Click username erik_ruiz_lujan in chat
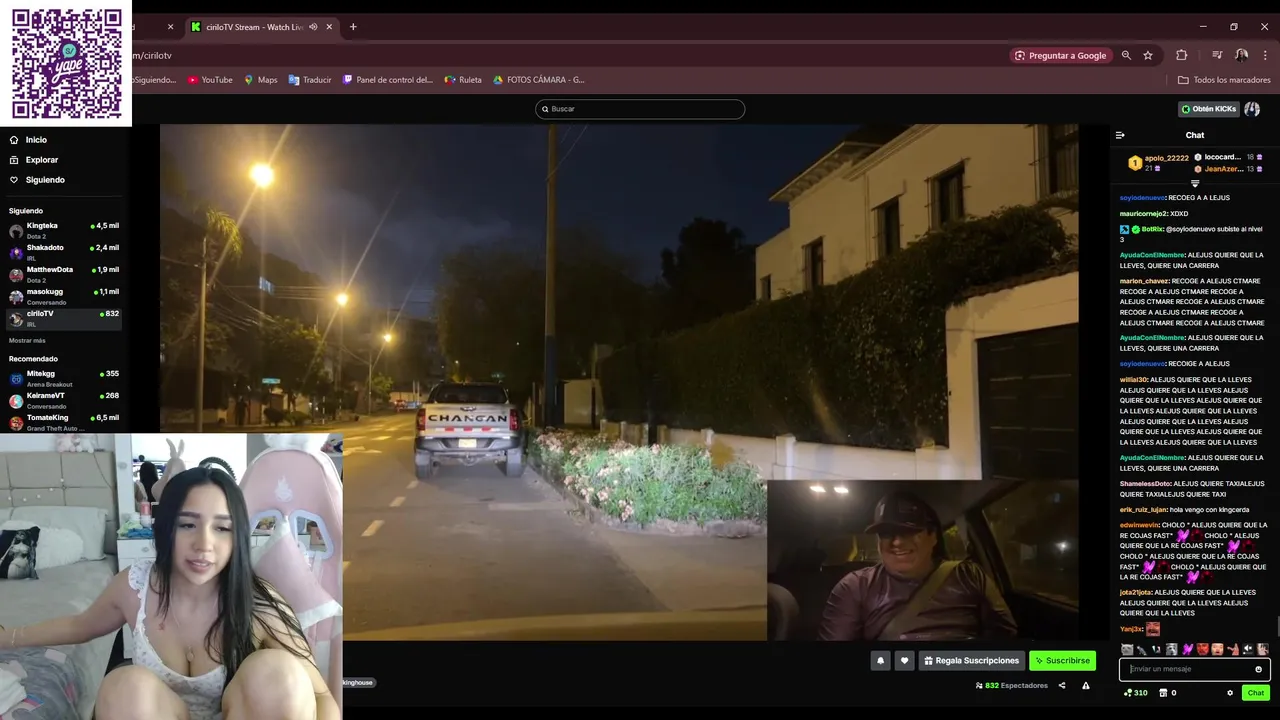 (x=1144, y=509)
